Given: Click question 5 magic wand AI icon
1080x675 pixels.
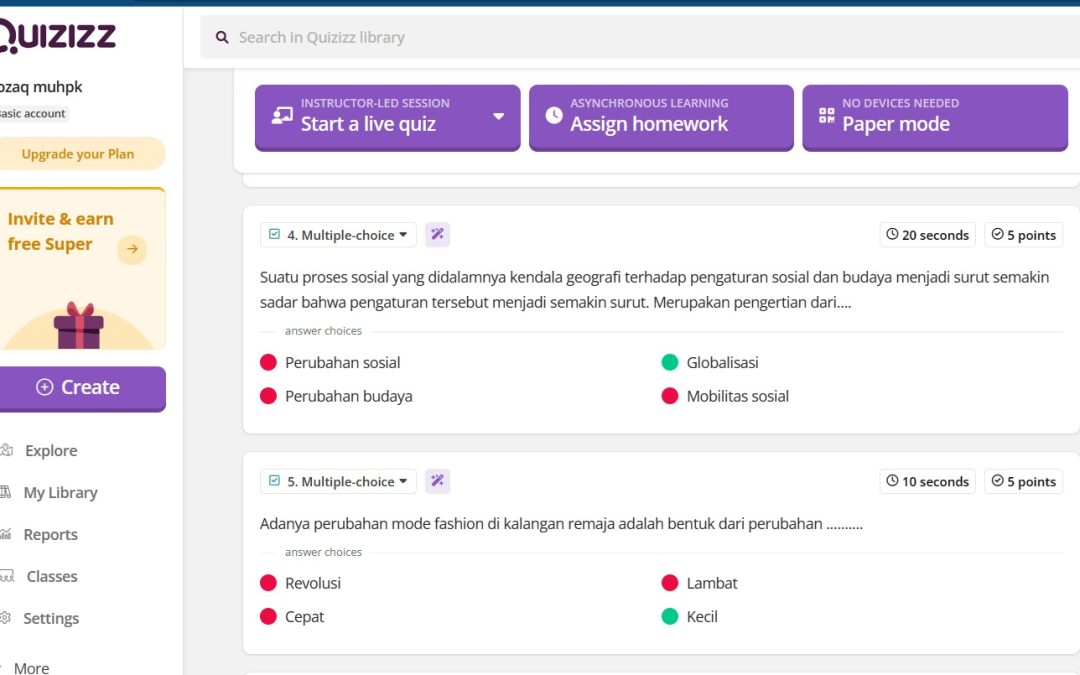Looking at the screenshot, I should tap(437, 481).
